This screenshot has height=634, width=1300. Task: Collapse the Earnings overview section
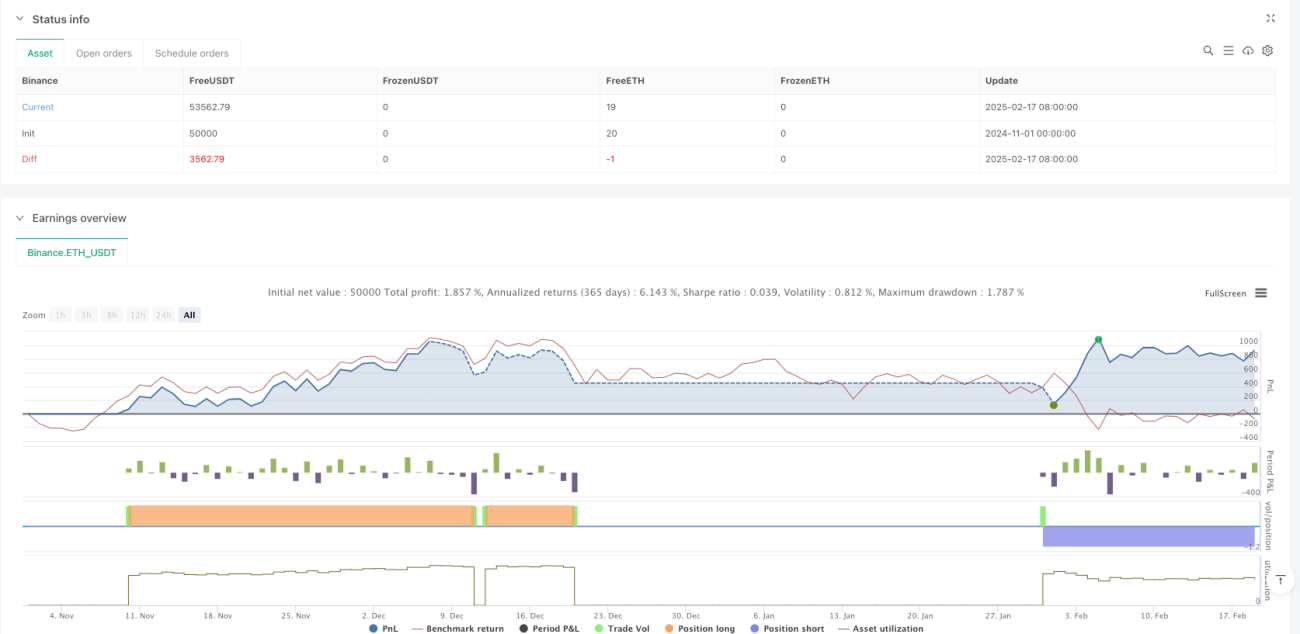point(20,218)
